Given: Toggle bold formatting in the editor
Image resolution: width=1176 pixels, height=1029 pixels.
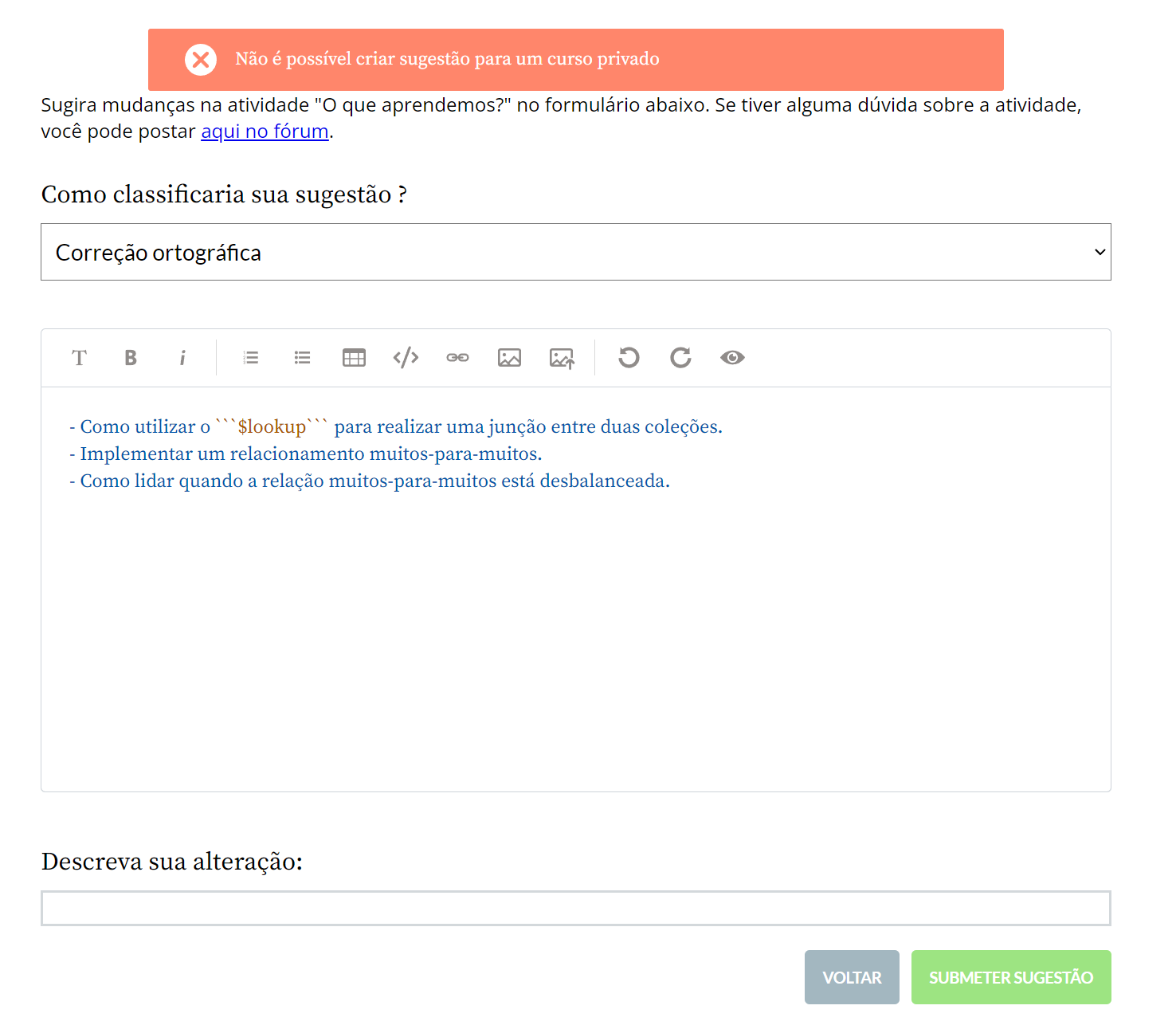Looking at the screenshot, I should (131, 358).
